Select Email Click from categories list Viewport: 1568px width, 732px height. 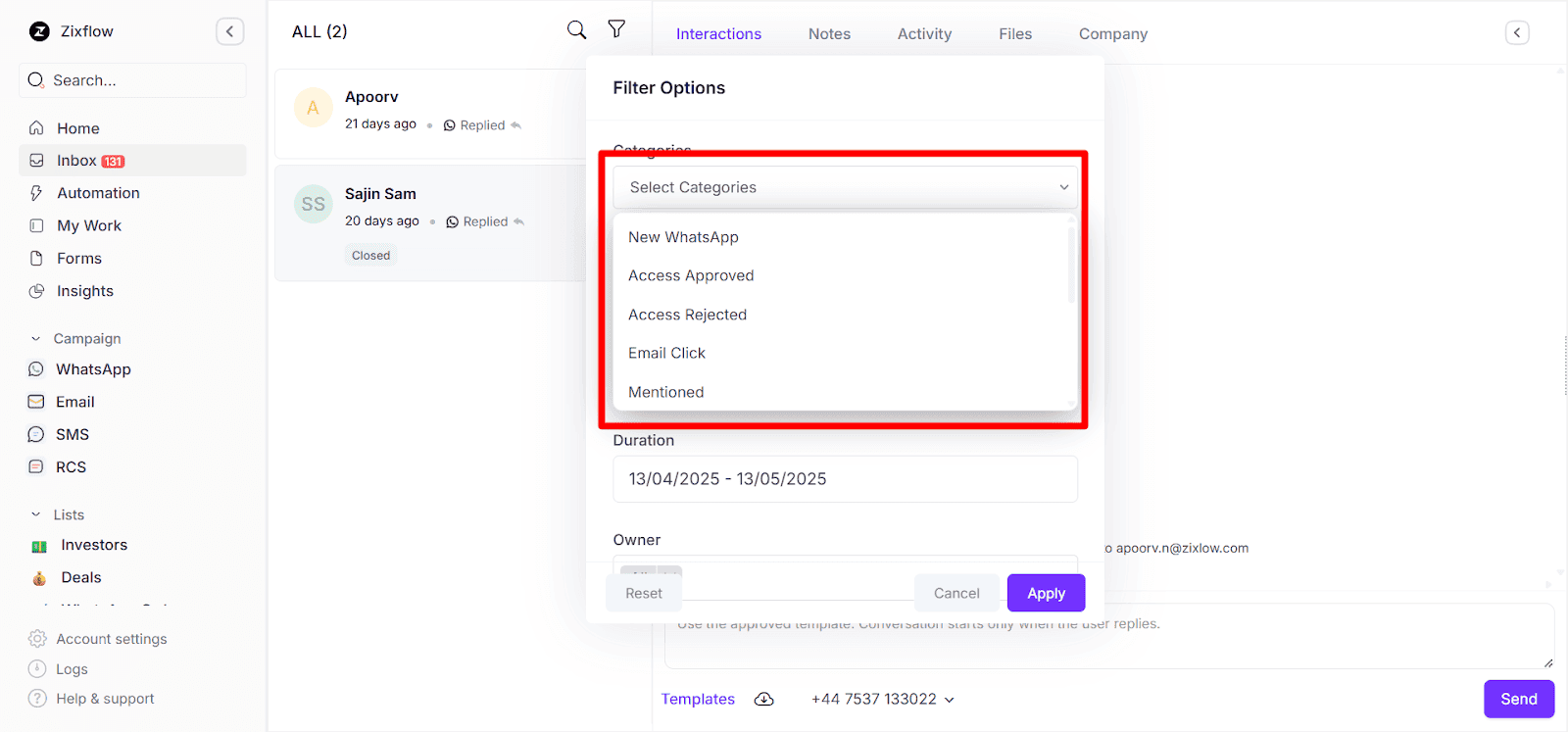click(666, 353)
